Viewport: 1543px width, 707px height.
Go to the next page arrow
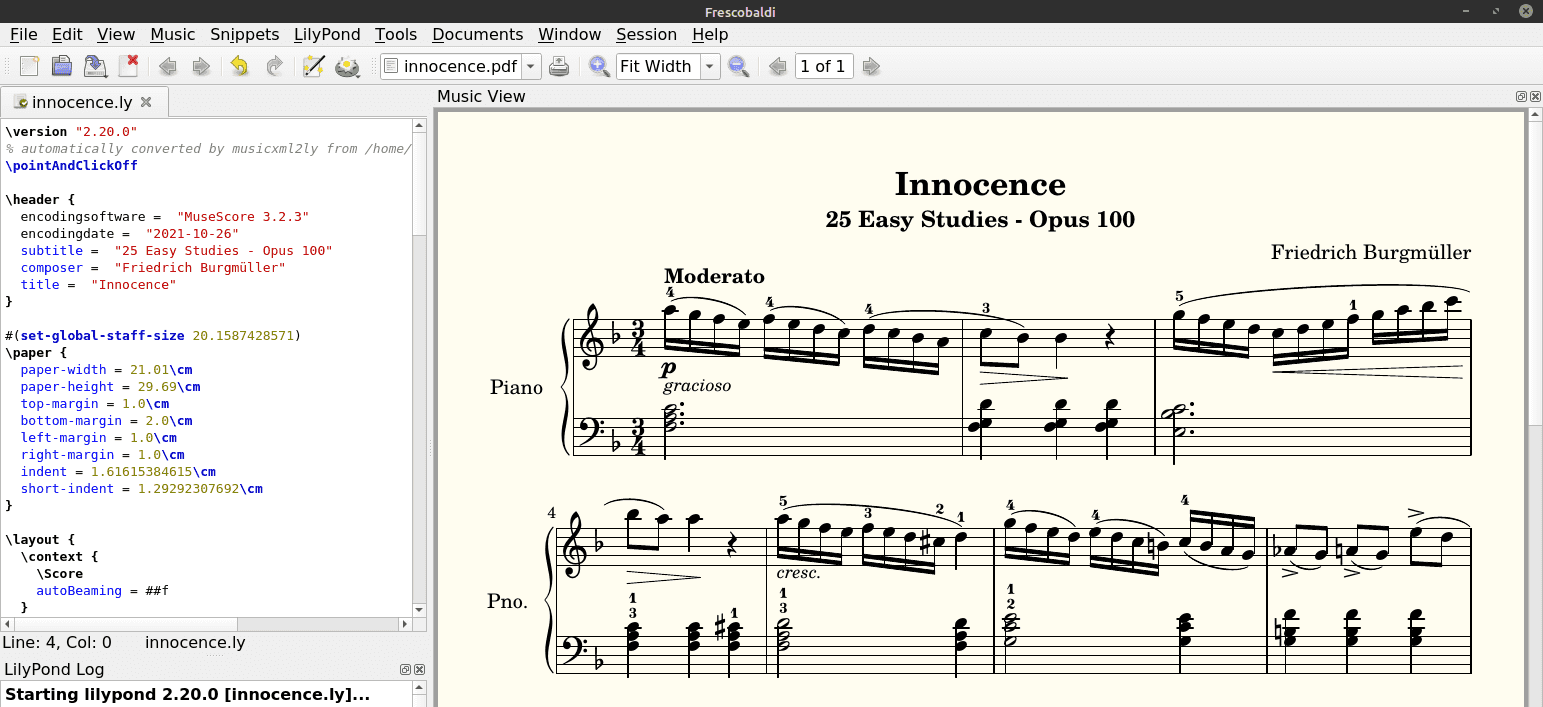pos(871,66)
